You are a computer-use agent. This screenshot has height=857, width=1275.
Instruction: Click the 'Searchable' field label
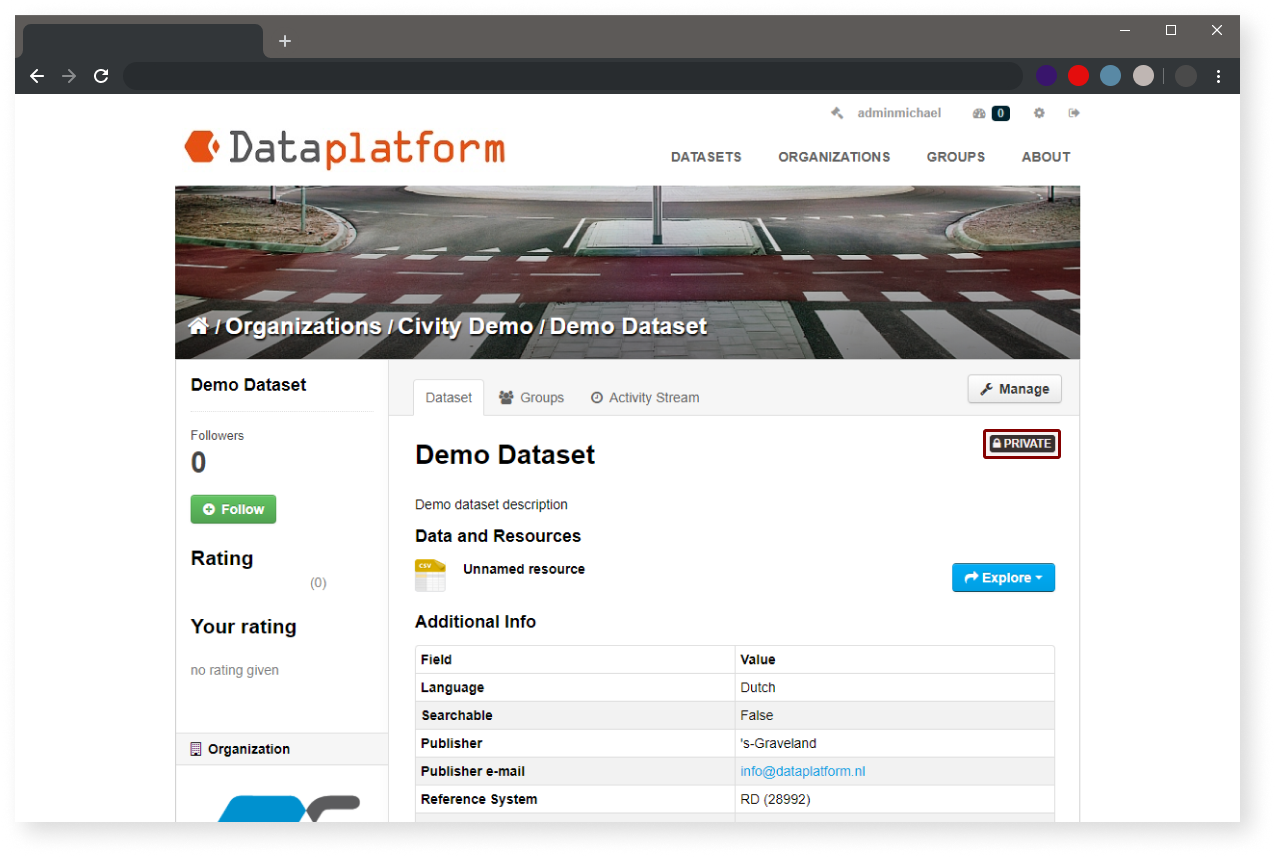tap(456, 715)
